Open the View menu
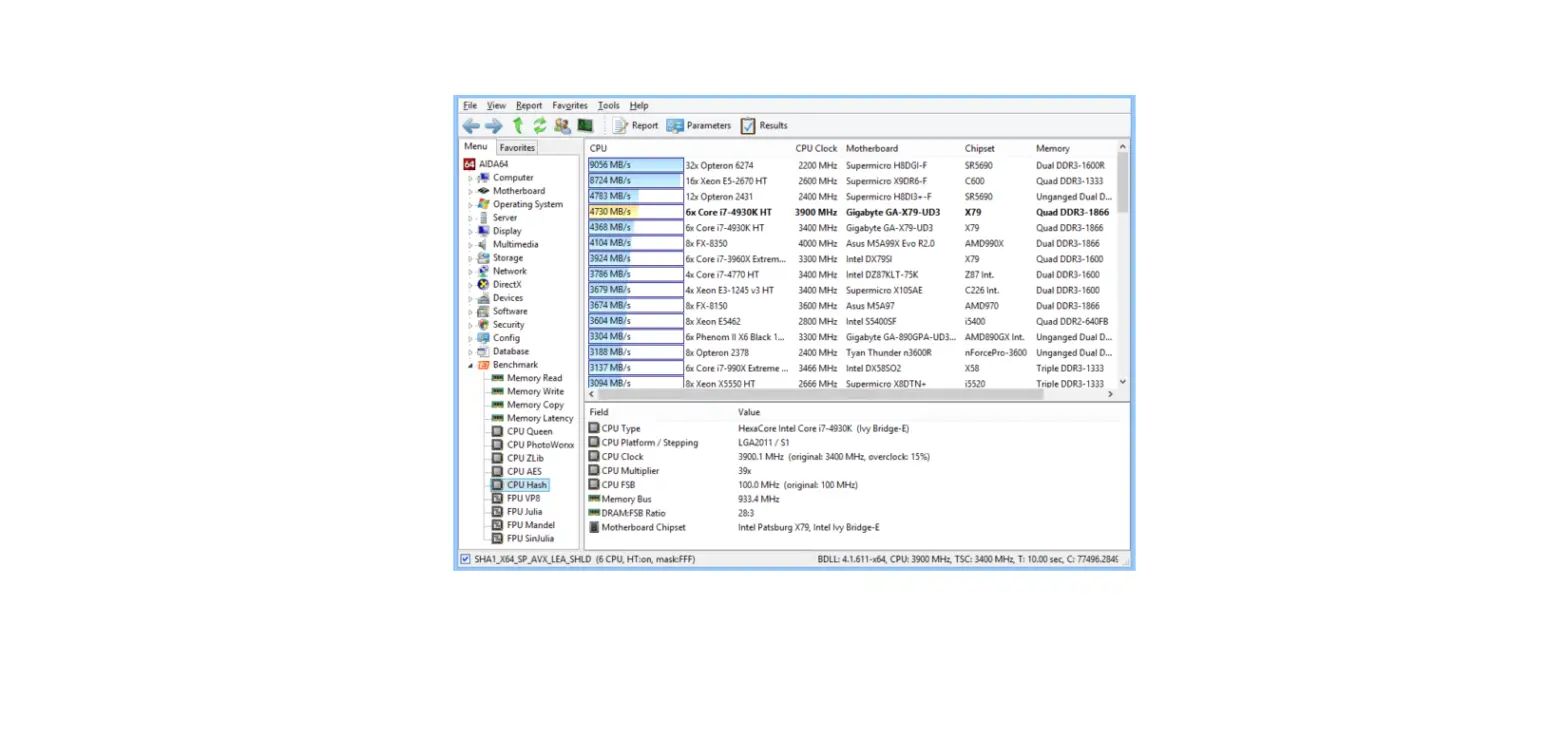This screenshot has height=738, width=1568. pyautogui.click(x=496, y=105)
